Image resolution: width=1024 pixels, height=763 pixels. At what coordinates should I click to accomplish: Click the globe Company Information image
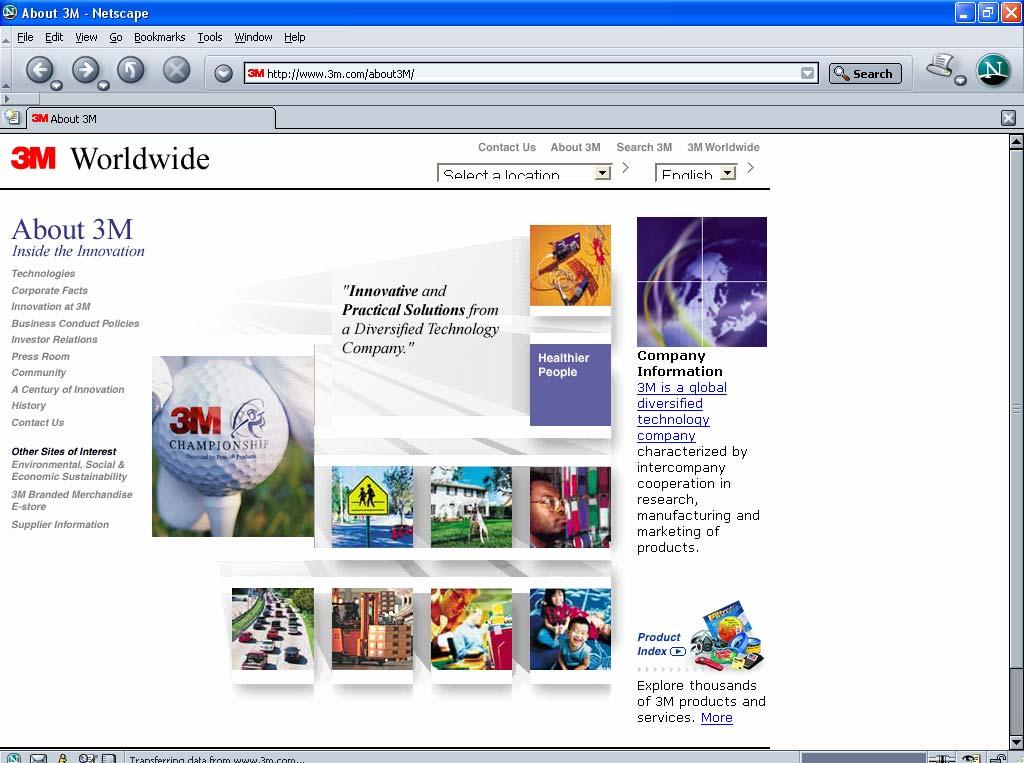(701, 282)
